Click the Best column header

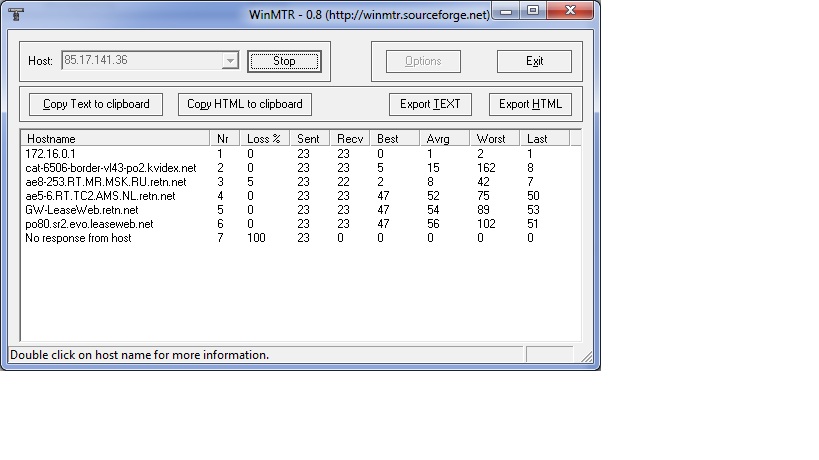pyautogui.click(x=394, y=139)
